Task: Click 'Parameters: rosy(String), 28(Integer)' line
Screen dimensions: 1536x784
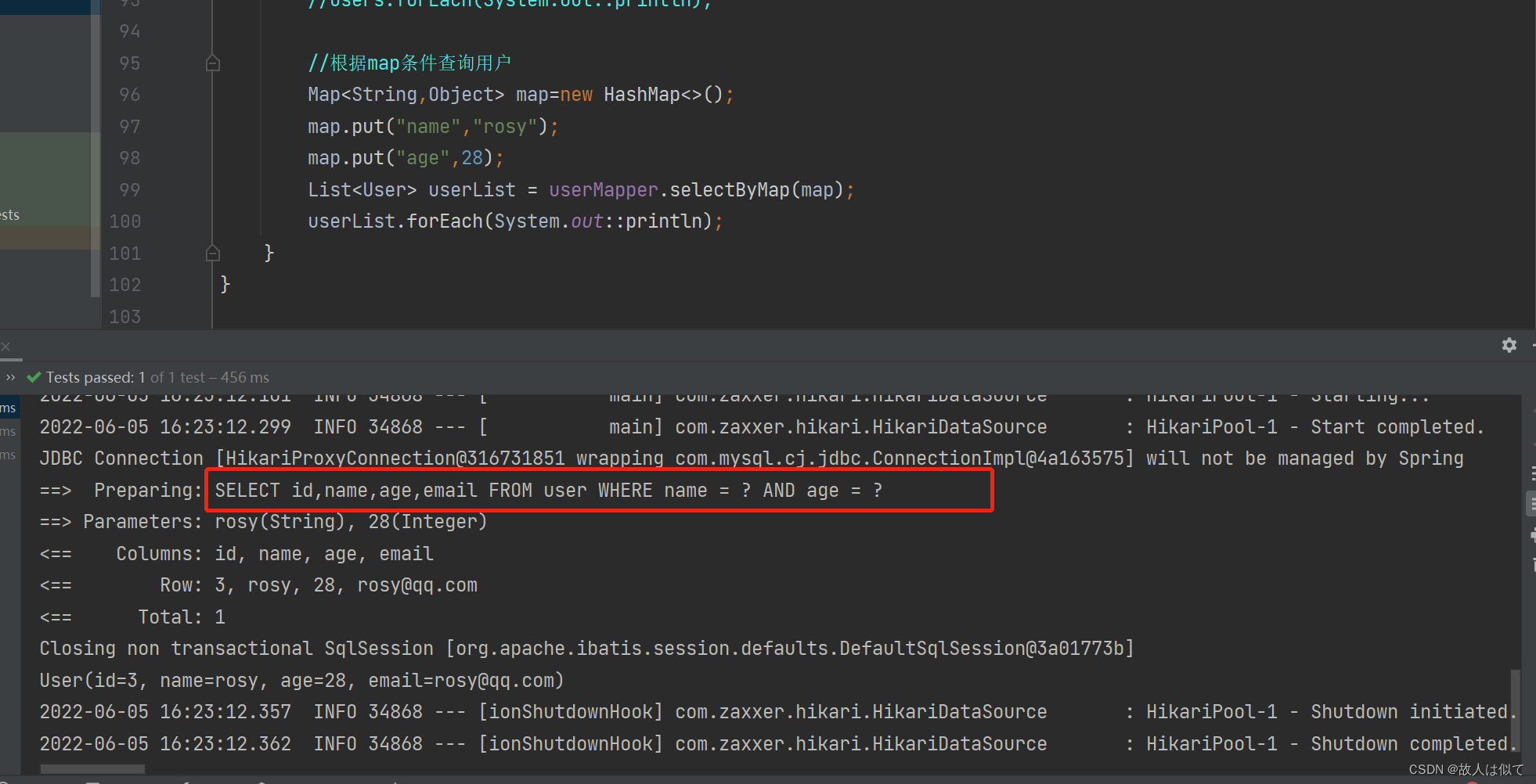Action: point(285,522)
